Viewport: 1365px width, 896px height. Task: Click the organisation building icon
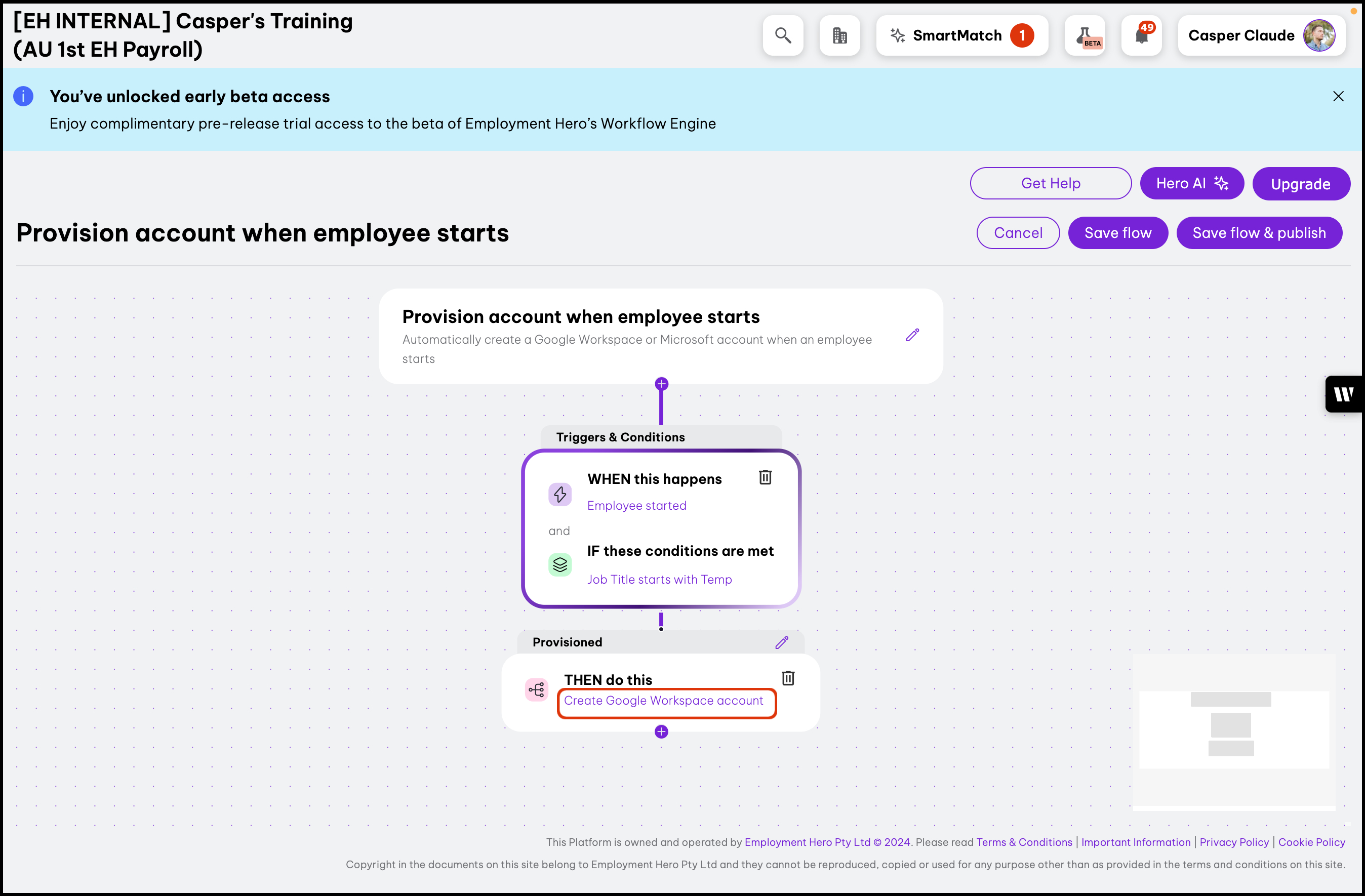pyautogui.click(x=839, y=35)
